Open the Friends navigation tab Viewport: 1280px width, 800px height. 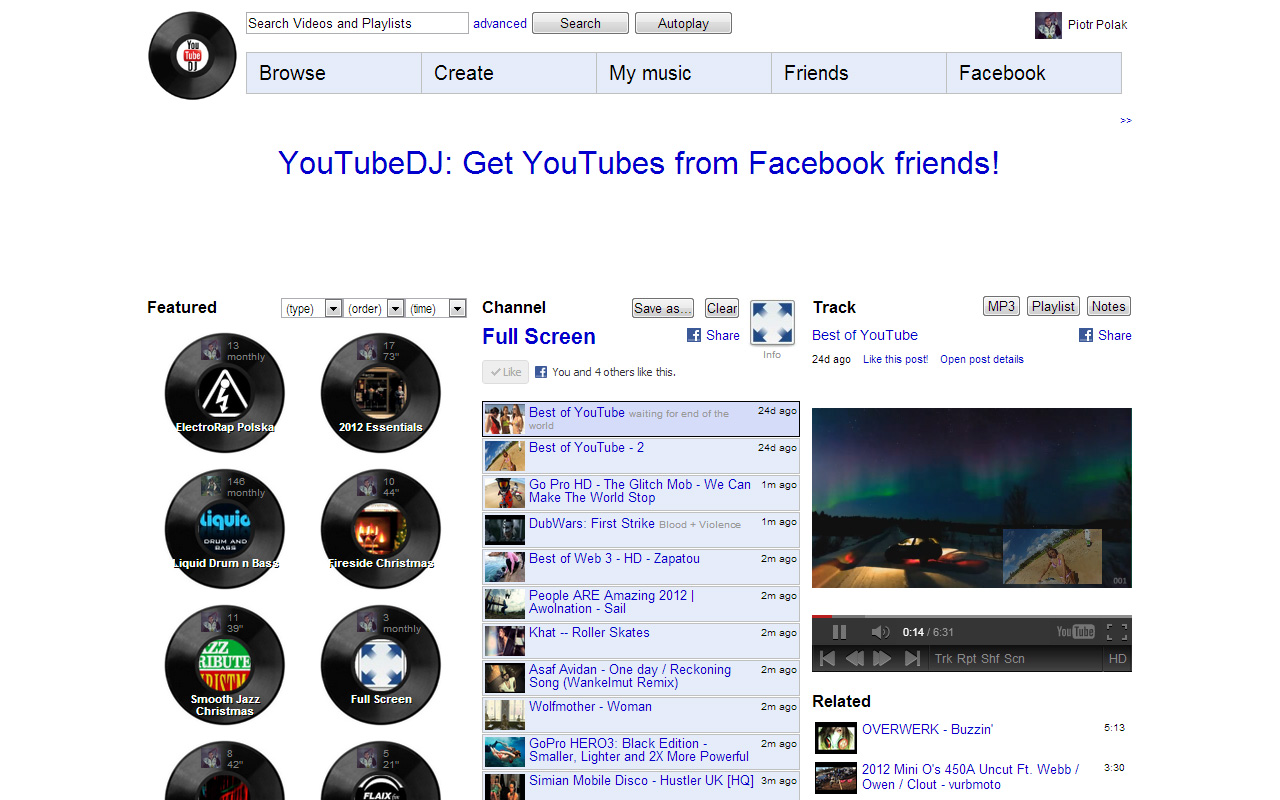pos(816,72)
